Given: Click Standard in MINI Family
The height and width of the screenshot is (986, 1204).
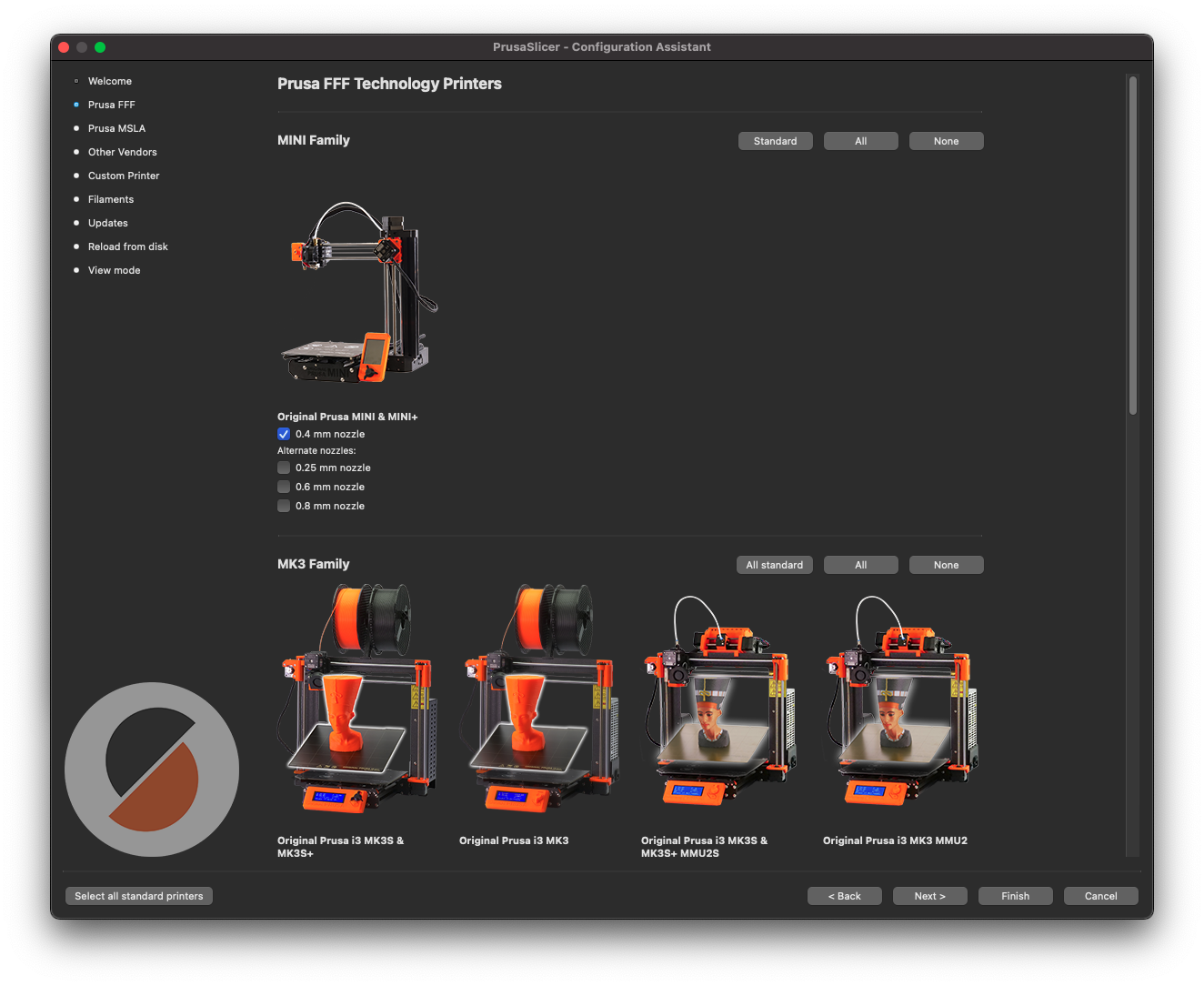Looking at the screenshot, I should point(776,141).
